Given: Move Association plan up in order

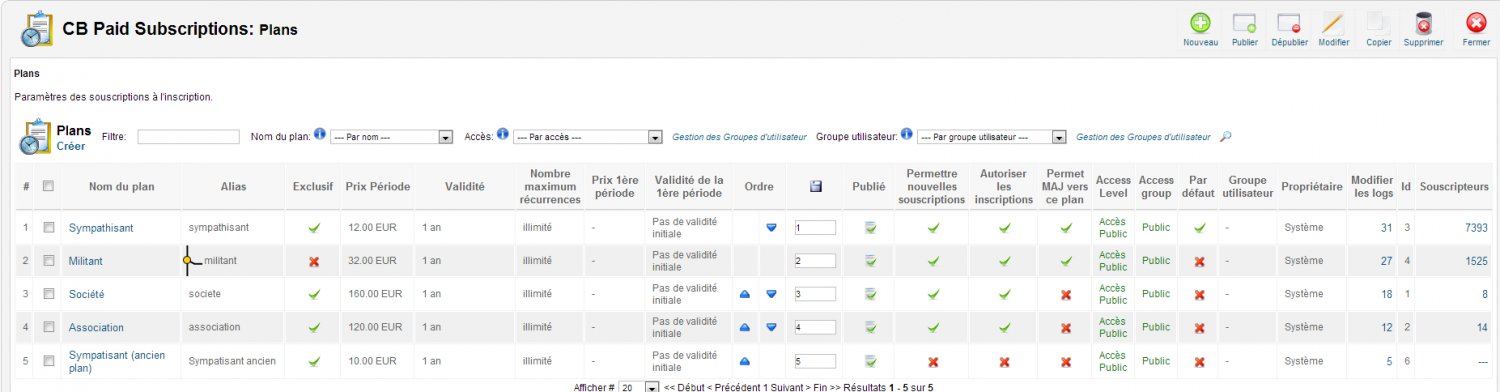Looking at the screenshot, I should (x=745, y=328).
